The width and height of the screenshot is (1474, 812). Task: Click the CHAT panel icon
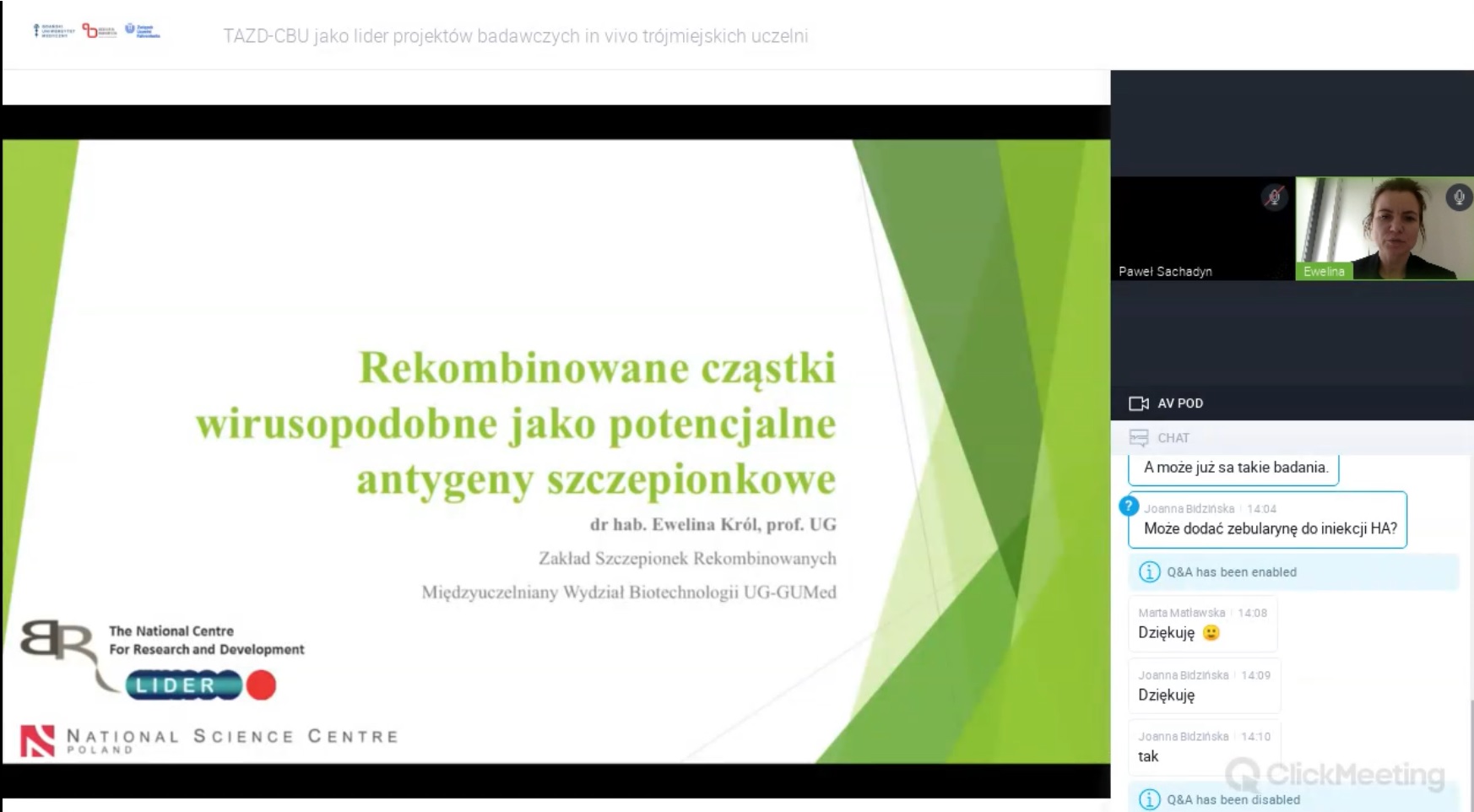pyautogui.click(x=1139, y=437)
